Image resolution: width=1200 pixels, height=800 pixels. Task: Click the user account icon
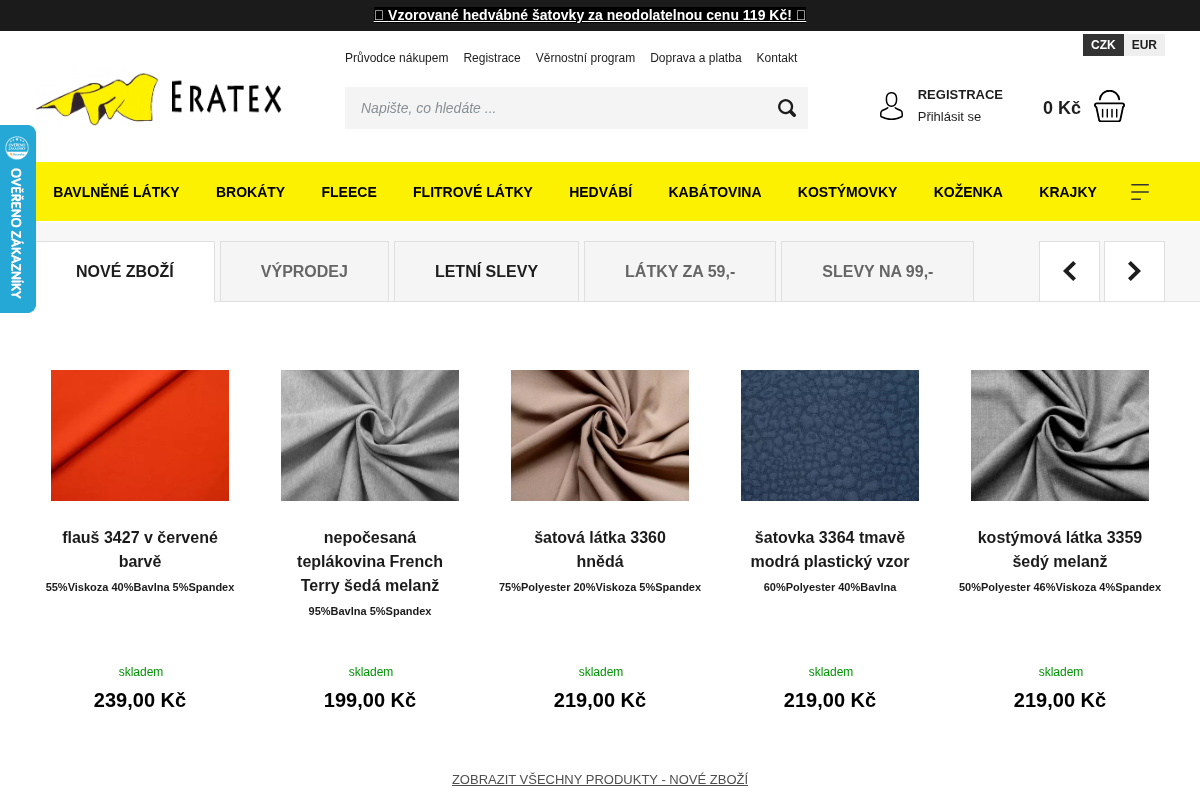point(891,106)
